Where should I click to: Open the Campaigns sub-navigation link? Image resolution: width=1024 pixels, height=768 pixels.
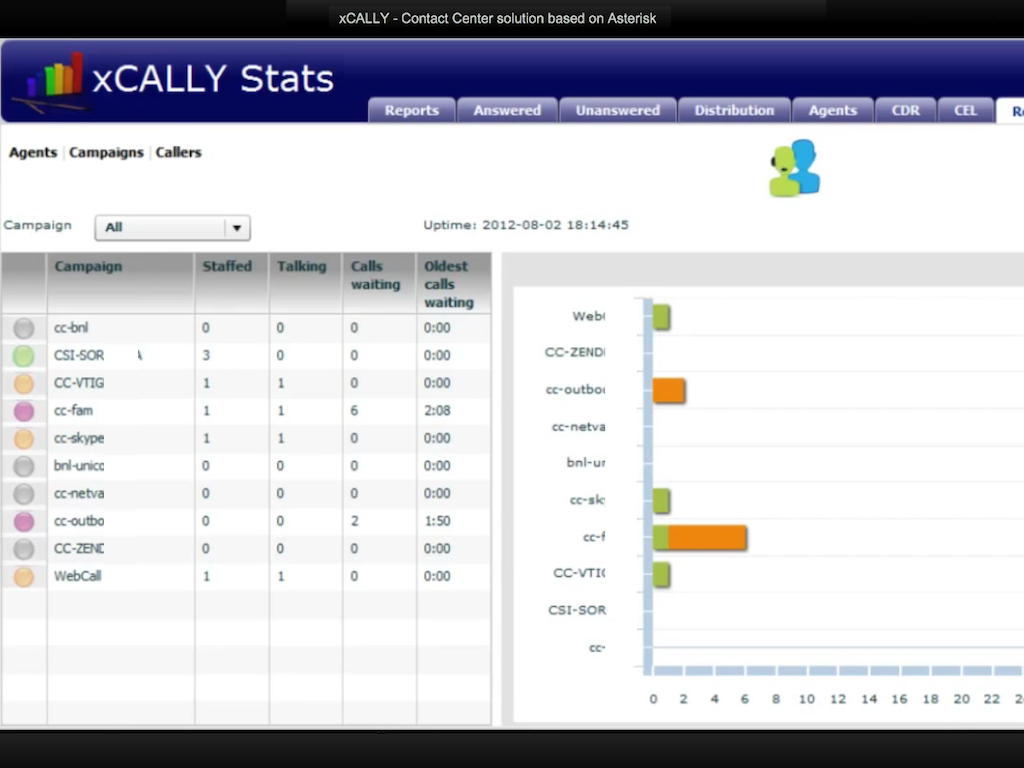(x=106, y=153)
